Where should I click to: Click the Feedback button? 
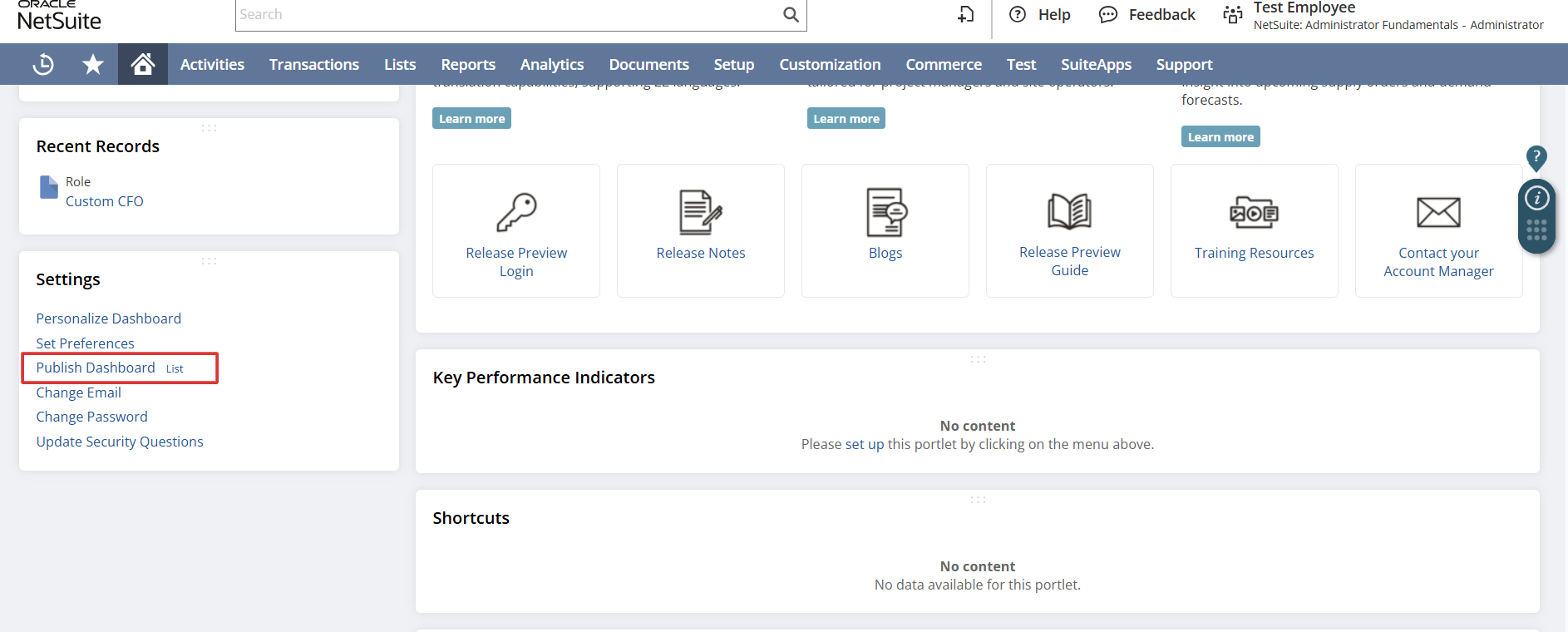point(1147,15)
